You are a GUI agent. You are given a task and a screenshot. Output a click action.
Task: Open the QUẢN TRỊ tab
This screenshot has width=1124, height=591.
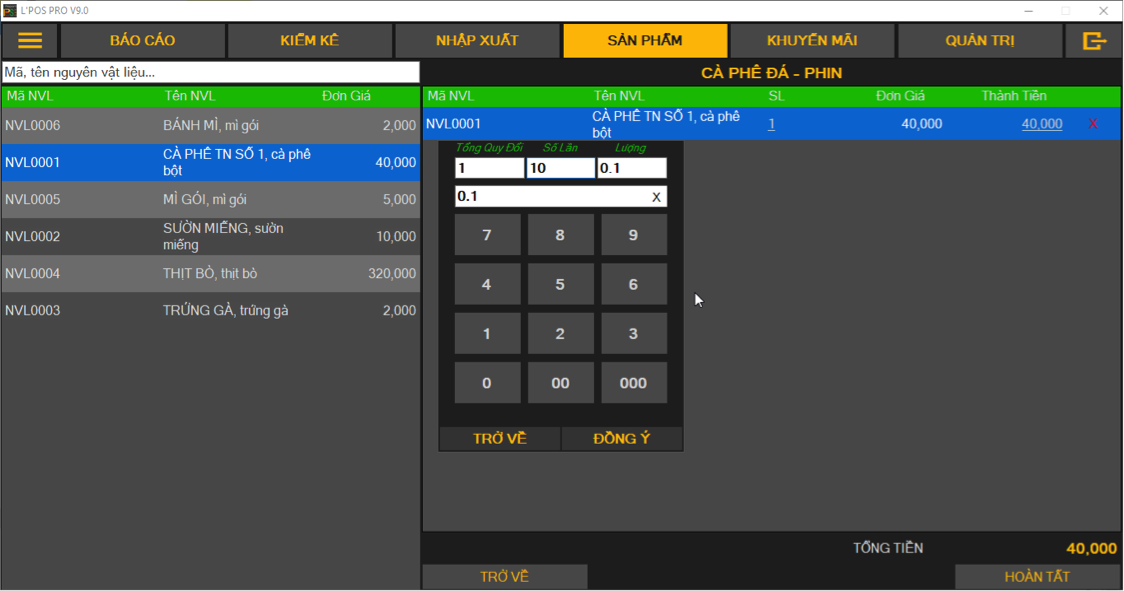pyautogui.click(x=980, y=41)
